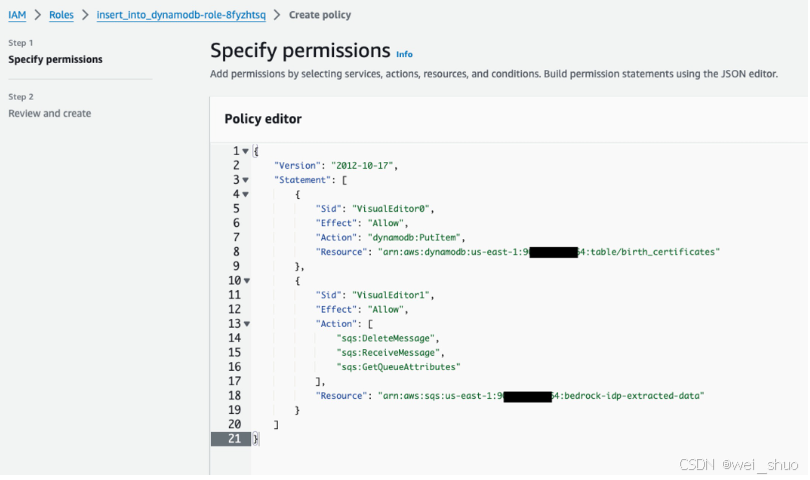
Task: Click "Allow" effect value on line 12
Action: [x=385, y=309]
